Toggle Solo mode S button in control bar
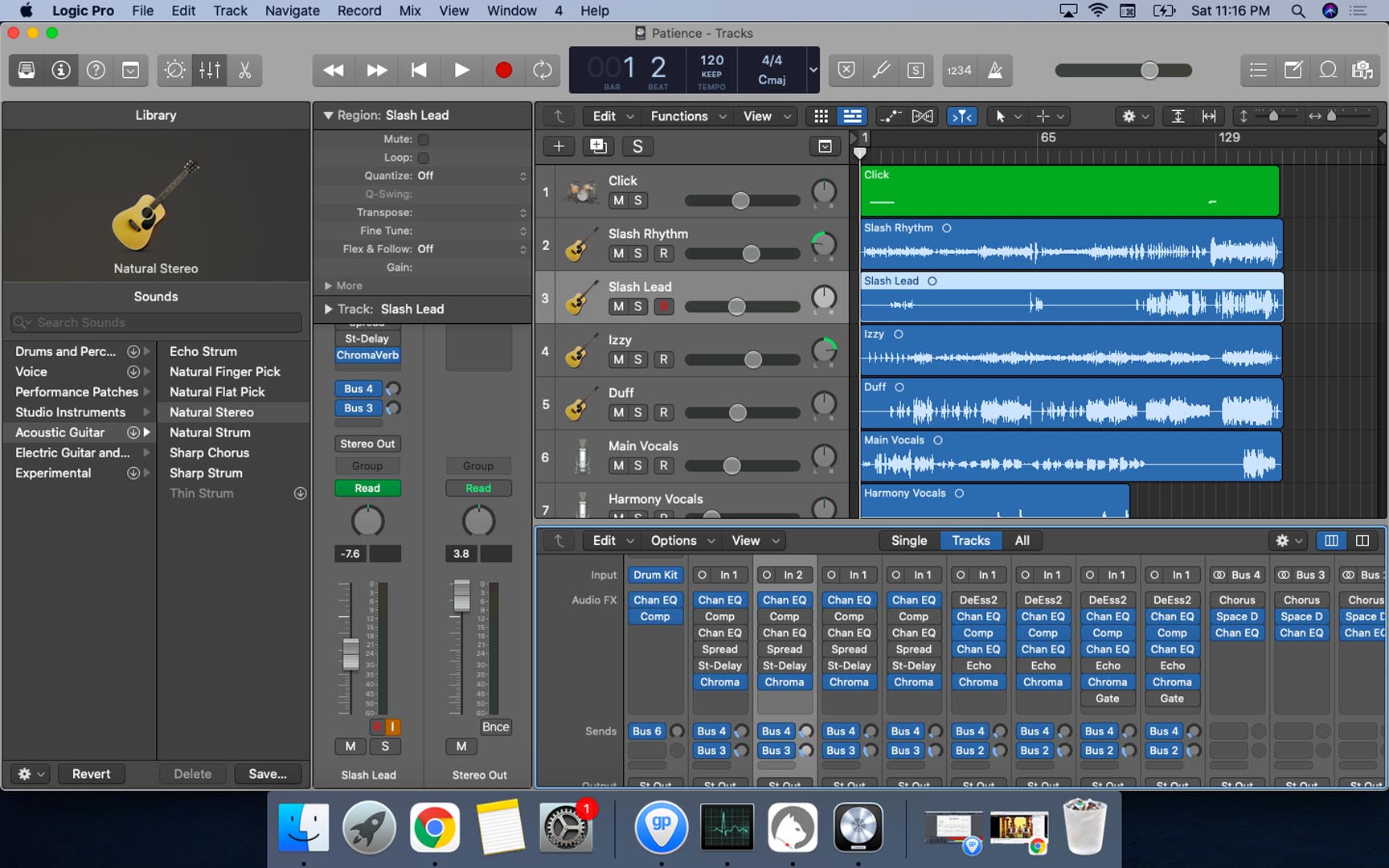The width and height of the screenshot is (1389, 868). point(916,70)
